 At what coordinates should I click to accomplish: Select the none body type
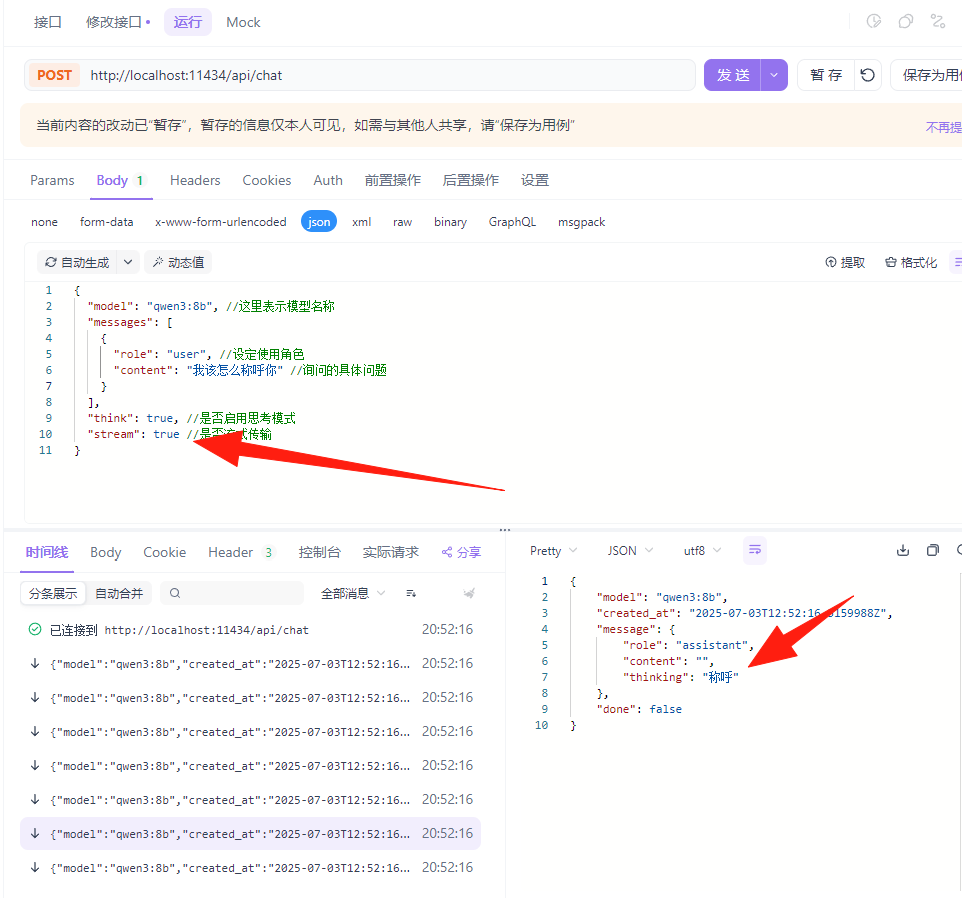point(44,222)
